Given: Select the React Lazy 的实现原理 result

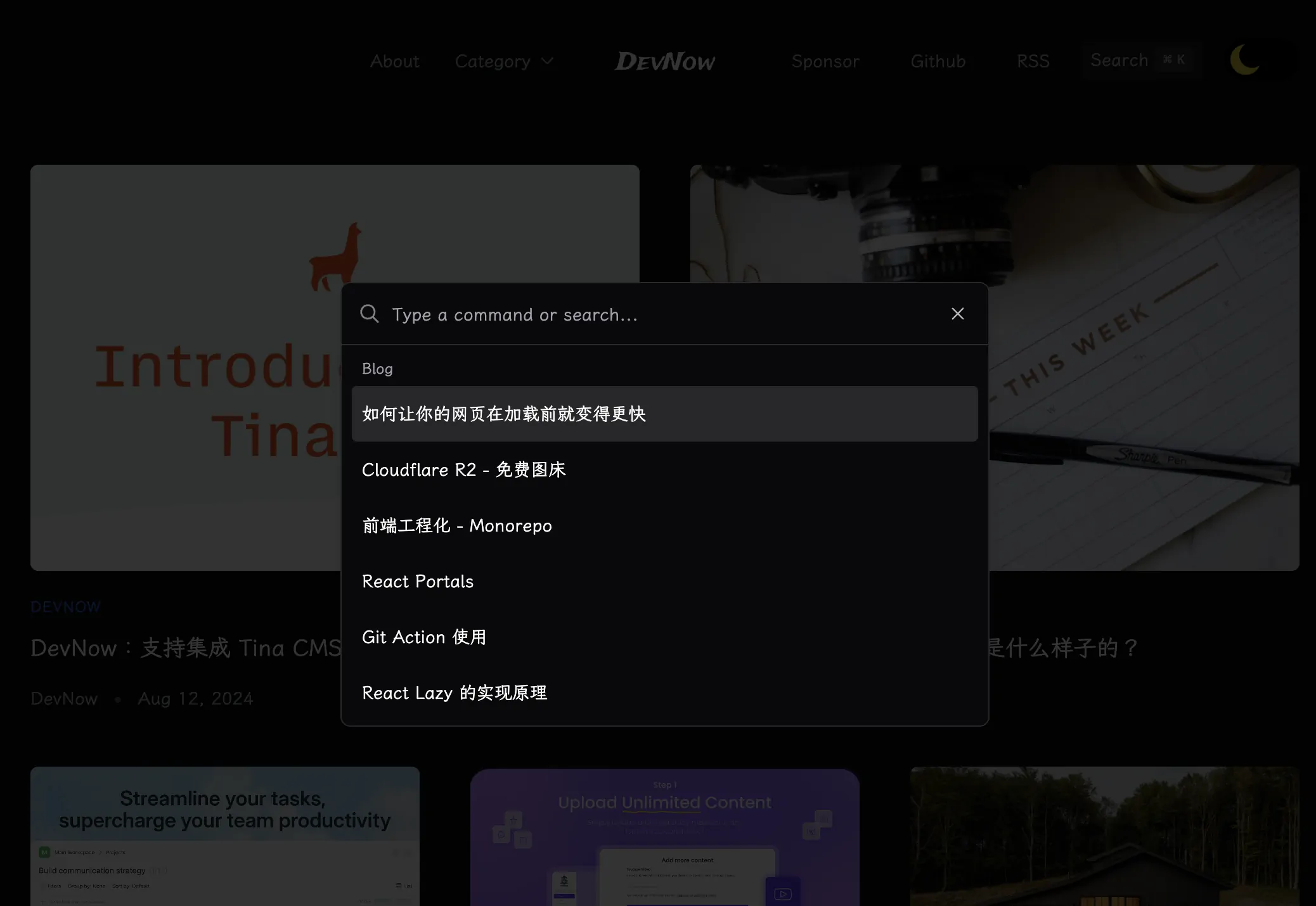Looking at the screenshot, I should (x=454, y=692).
